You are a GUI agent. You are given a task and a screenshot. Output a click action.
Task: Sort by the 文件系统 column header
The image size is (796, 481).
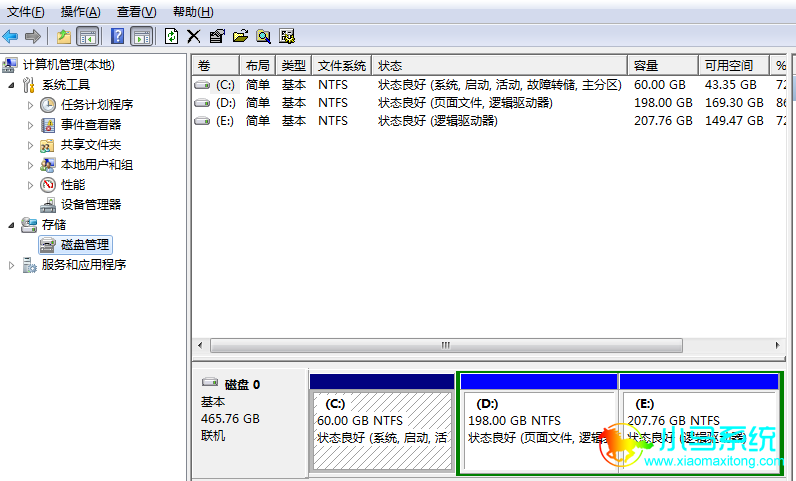tap(342, 66)
